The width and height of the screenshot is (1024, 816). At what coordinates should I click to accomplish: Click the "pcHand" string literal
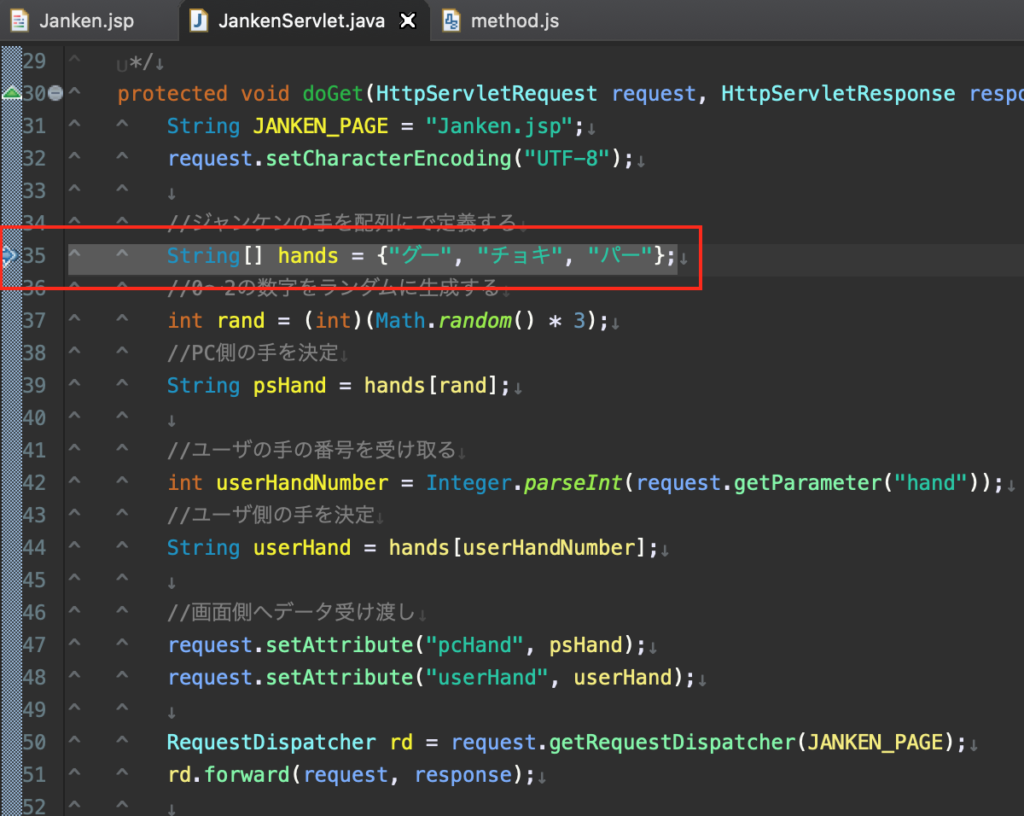[475, 645]
